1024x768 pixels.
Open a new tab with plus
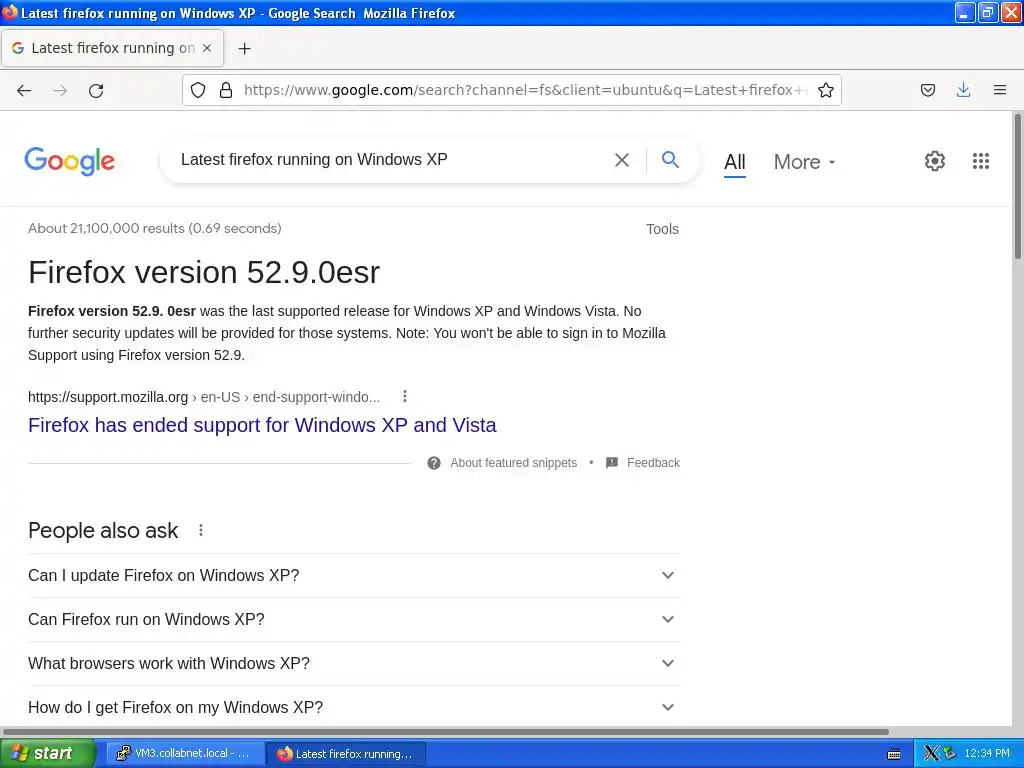click(x=244, y=48)
